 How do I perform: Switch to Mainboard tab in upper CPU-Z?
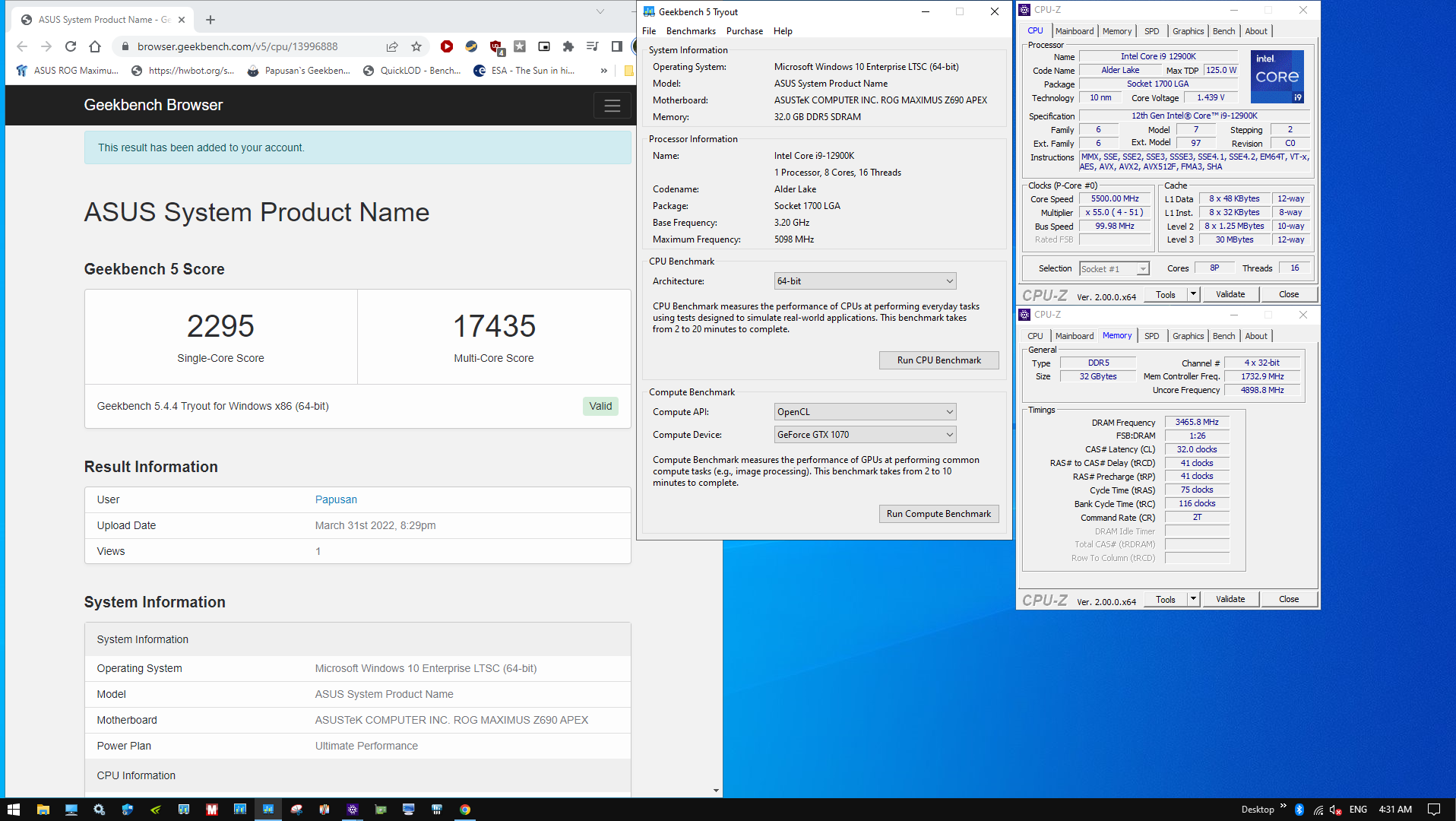1075,31
